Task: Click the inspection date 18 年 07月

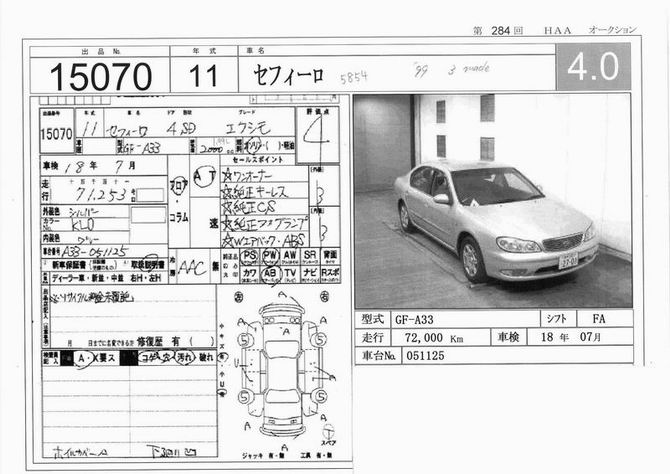Action: click(571, 337)
